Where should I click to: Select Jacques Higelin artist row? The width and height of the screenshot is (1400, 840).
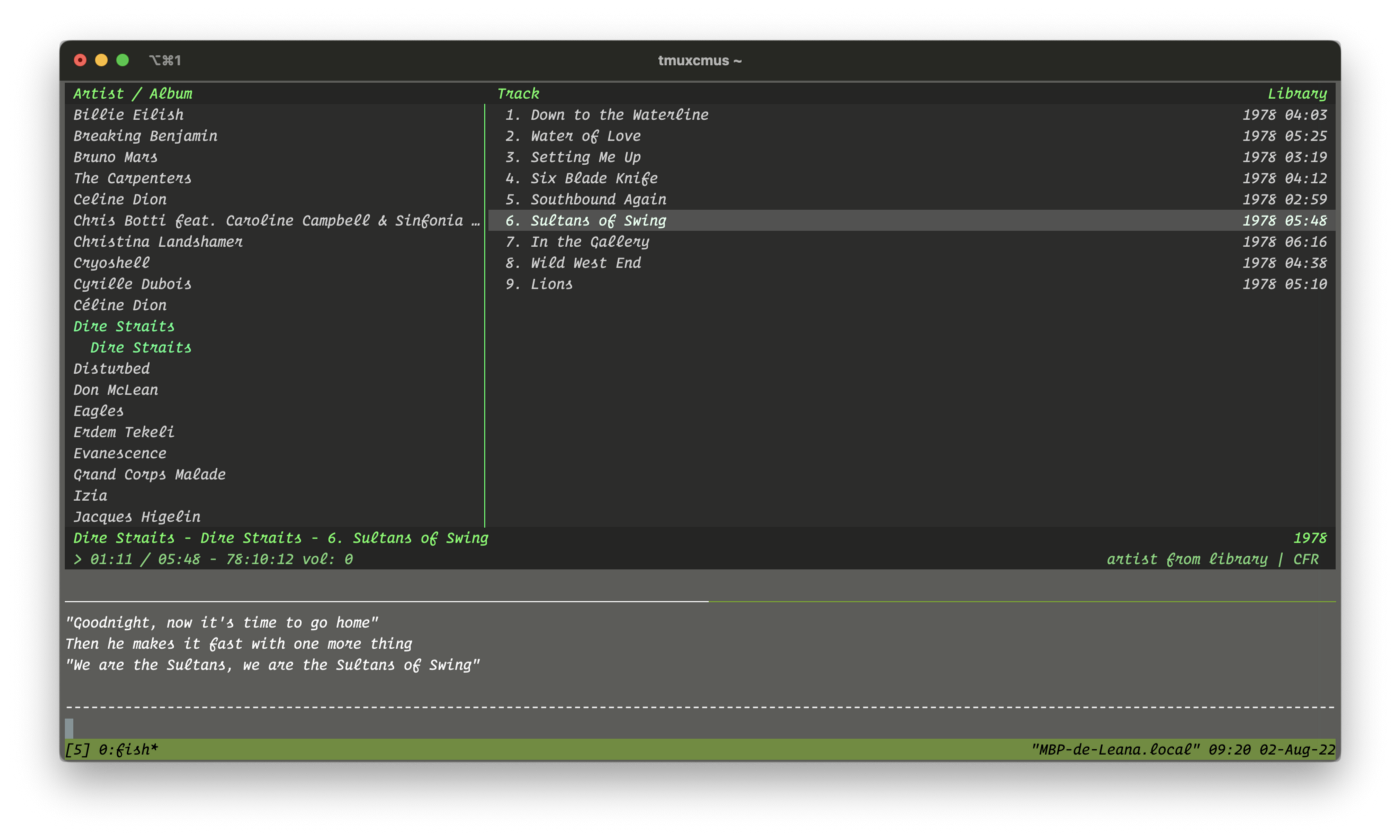click(137, 517)
